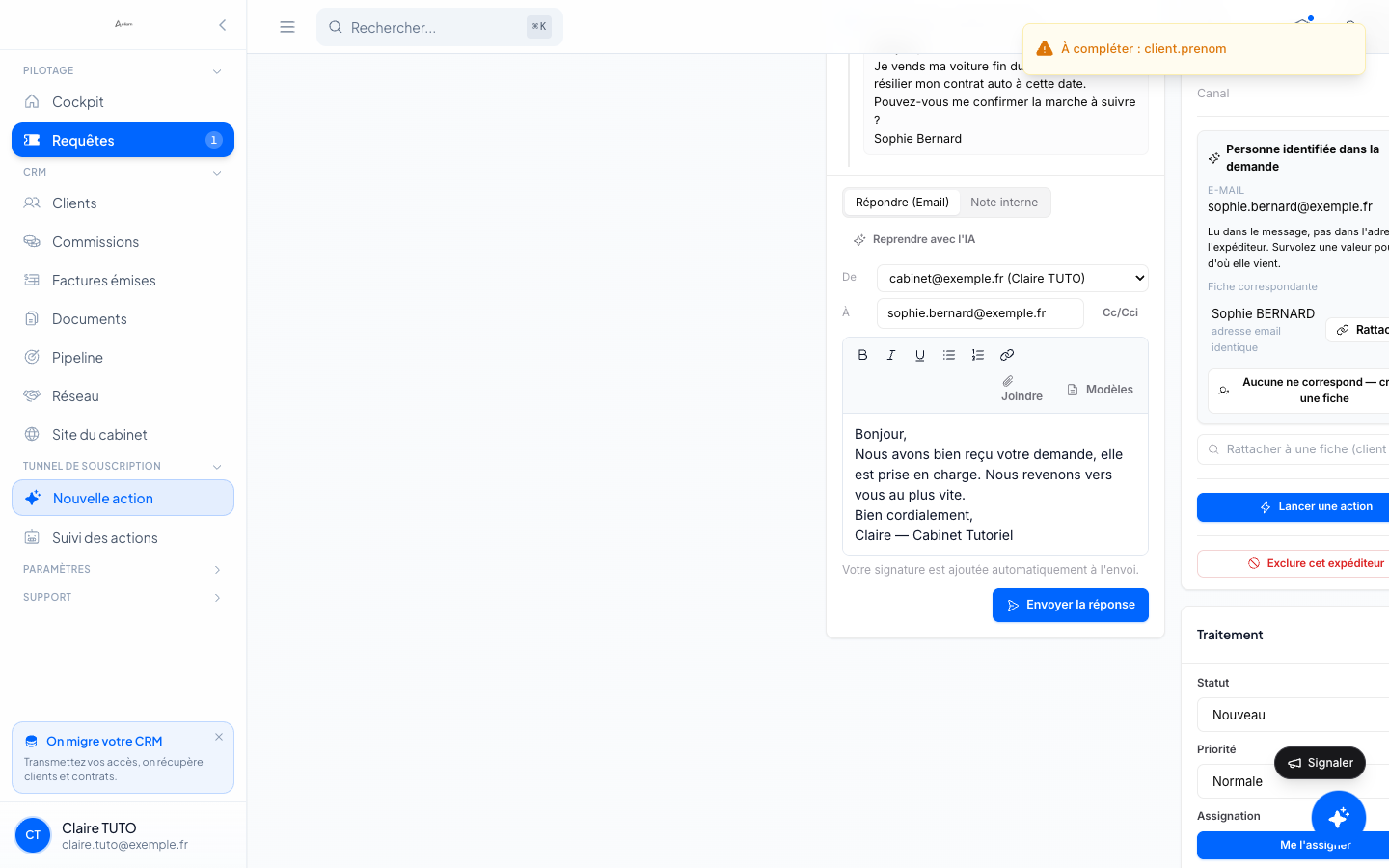Collapse the CRM section
This screenshot has width=1389, height=868.
click(217, 173)
